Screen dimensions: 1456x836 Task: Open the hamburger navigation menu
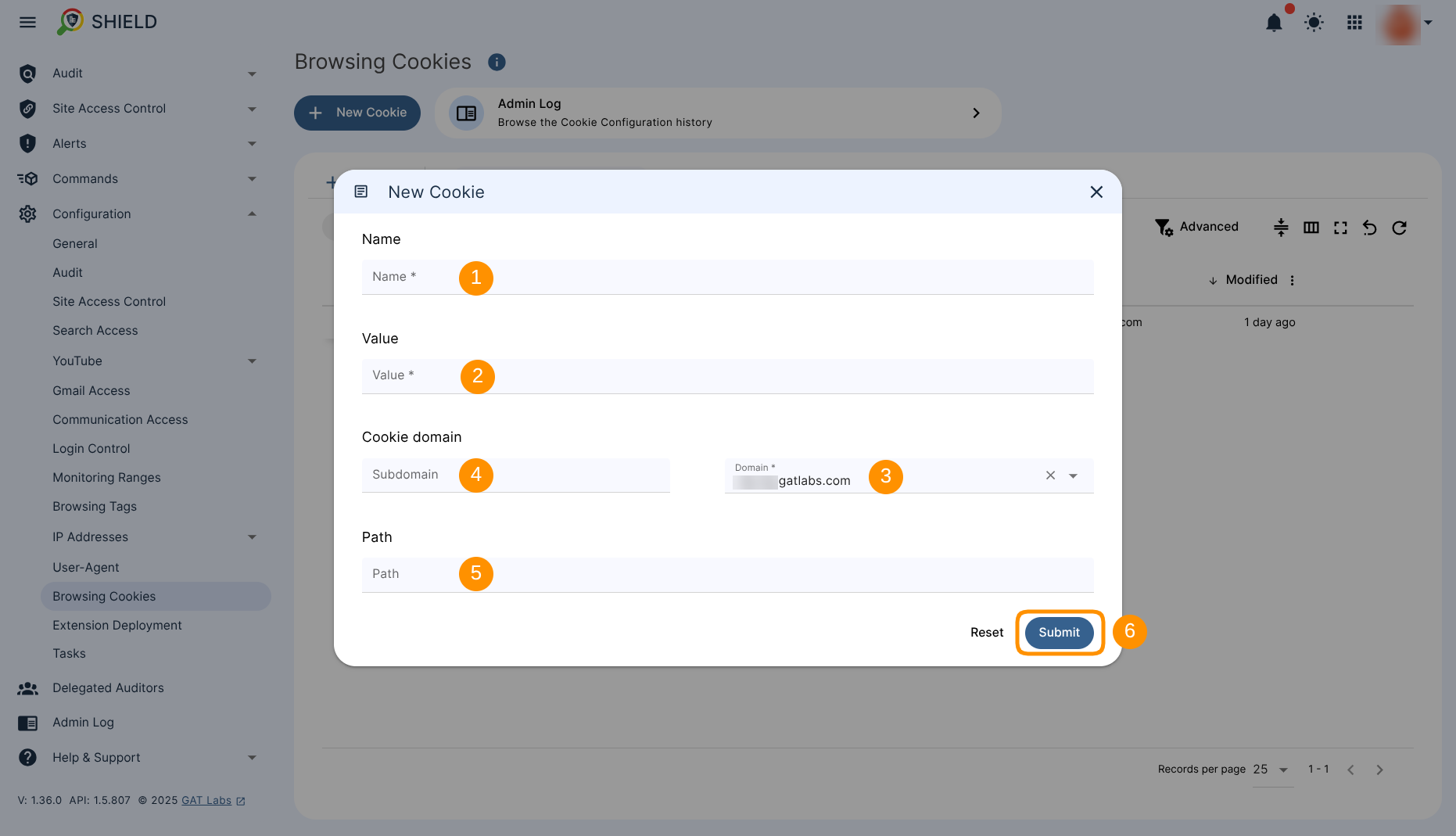27,22
